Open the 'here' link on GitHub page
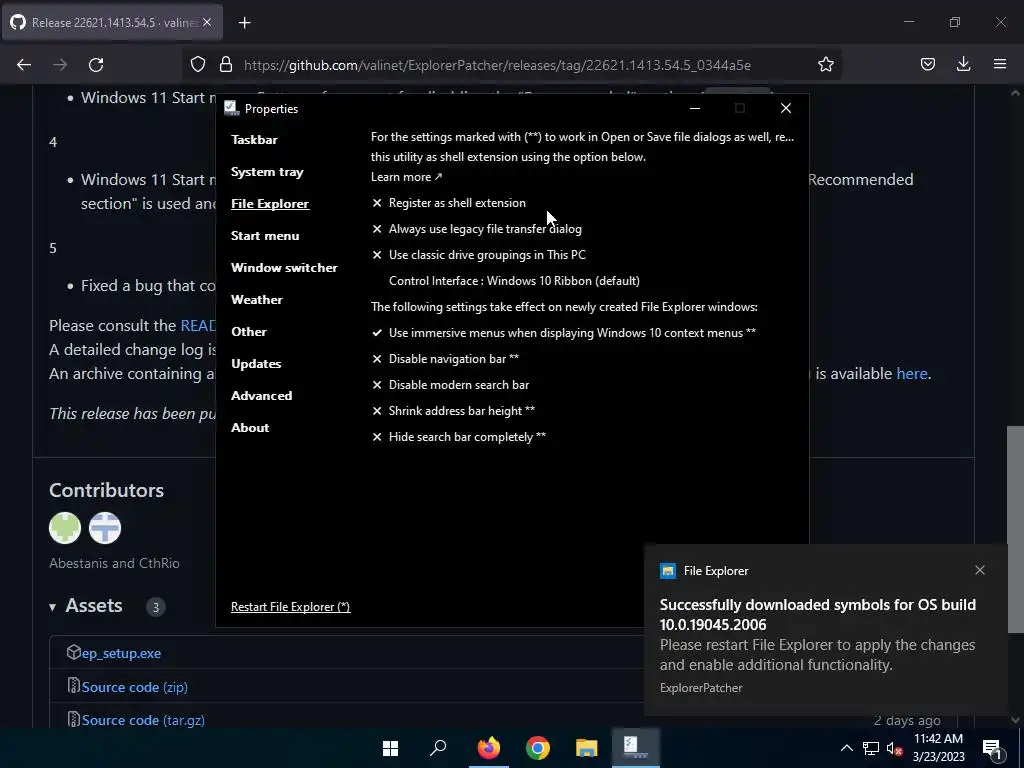1024x768 pixels. point(912,374)
